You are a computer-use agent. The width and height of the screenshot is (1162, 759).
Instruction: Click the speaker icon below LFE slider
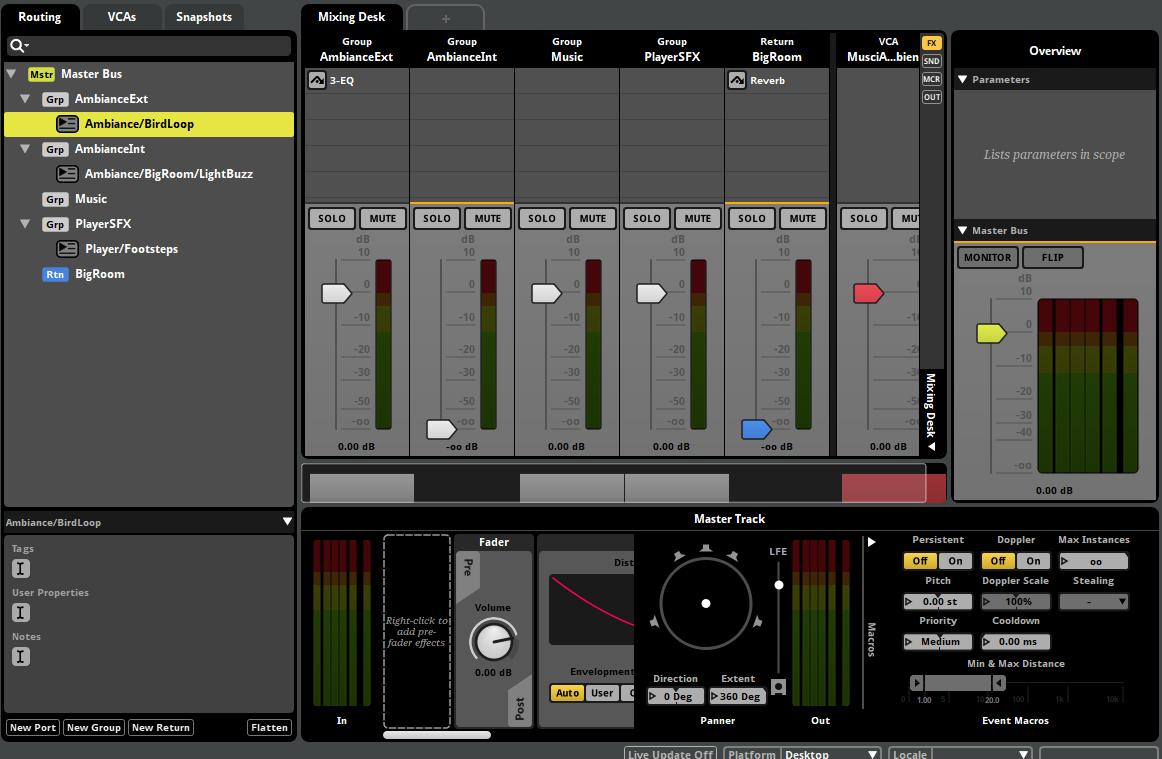(778, 687)
